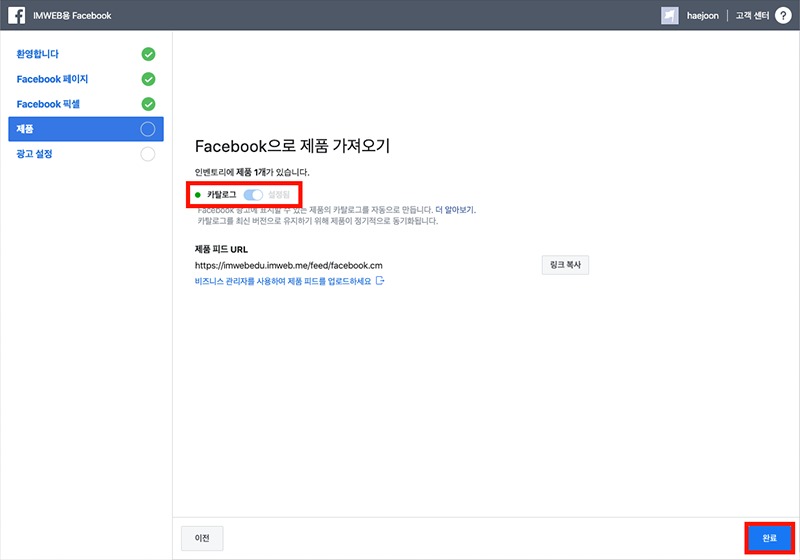
Task: Click the green checkmark beside 환영합니다
Action: (148, 54)
